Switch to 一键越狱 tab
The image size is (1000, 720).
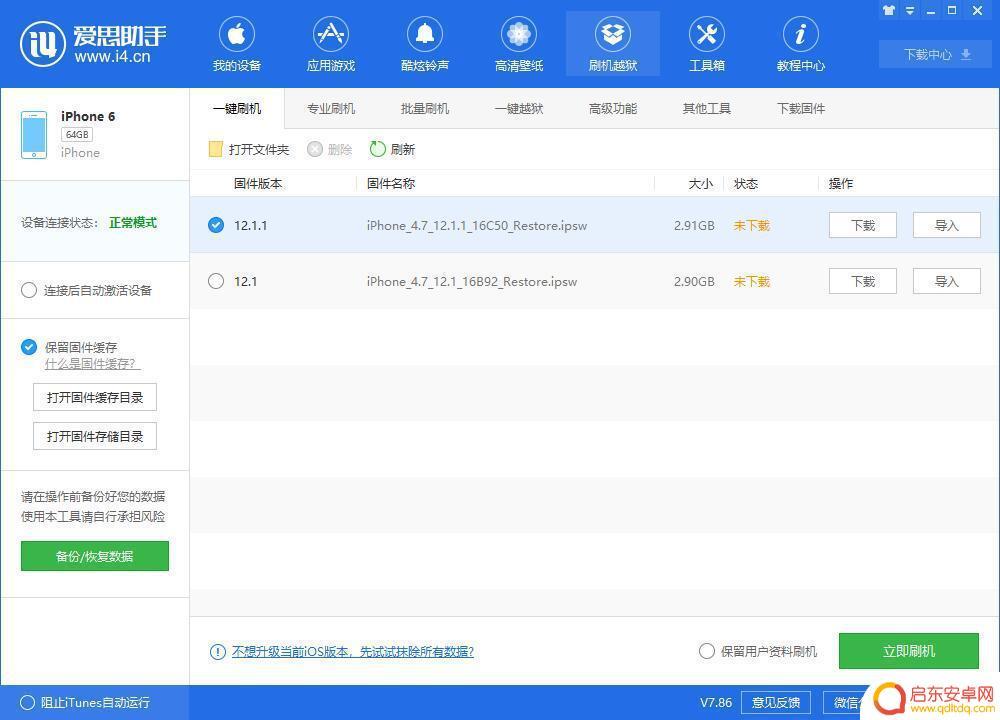(x=519, y=108)
